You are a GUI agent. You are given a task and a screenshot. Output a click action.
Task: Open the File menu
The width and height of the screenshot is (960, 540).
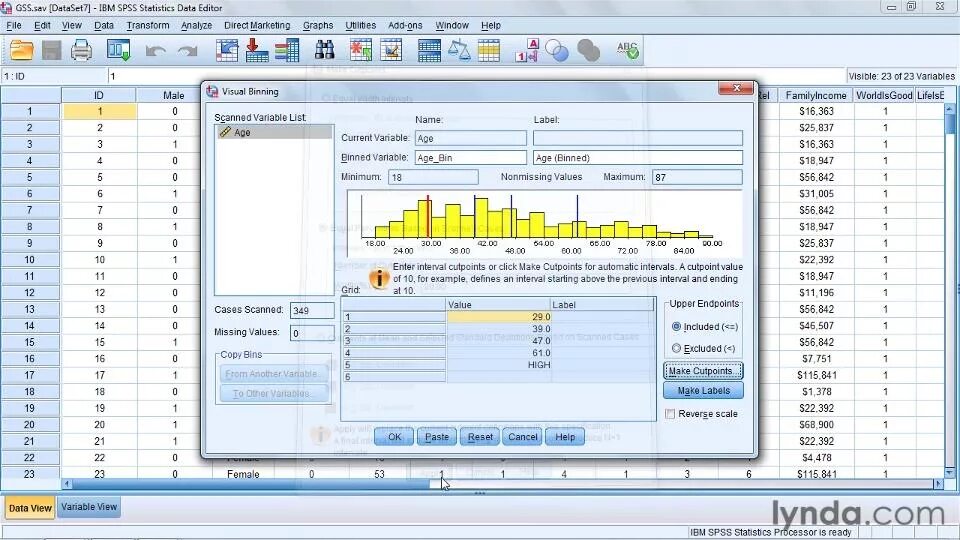(13, 25)
